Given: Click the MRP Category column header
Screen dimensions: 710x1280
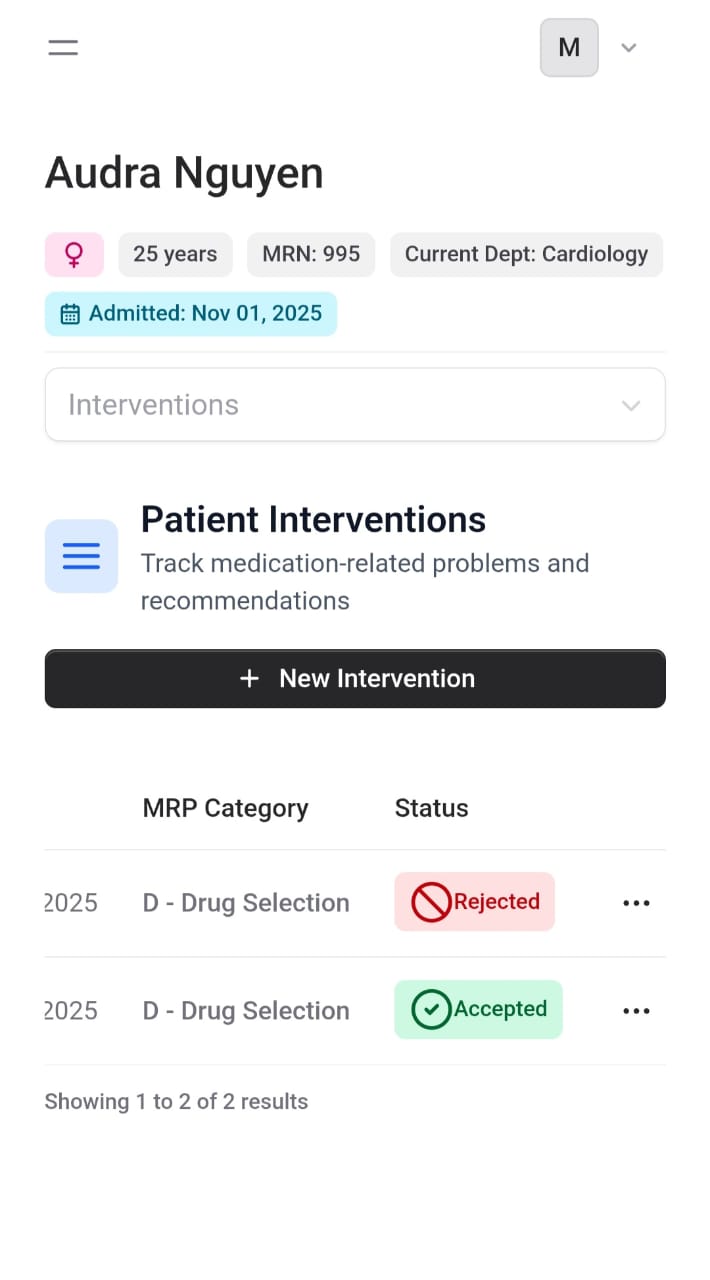Looking at the screenshot, I should click(225, 808).
